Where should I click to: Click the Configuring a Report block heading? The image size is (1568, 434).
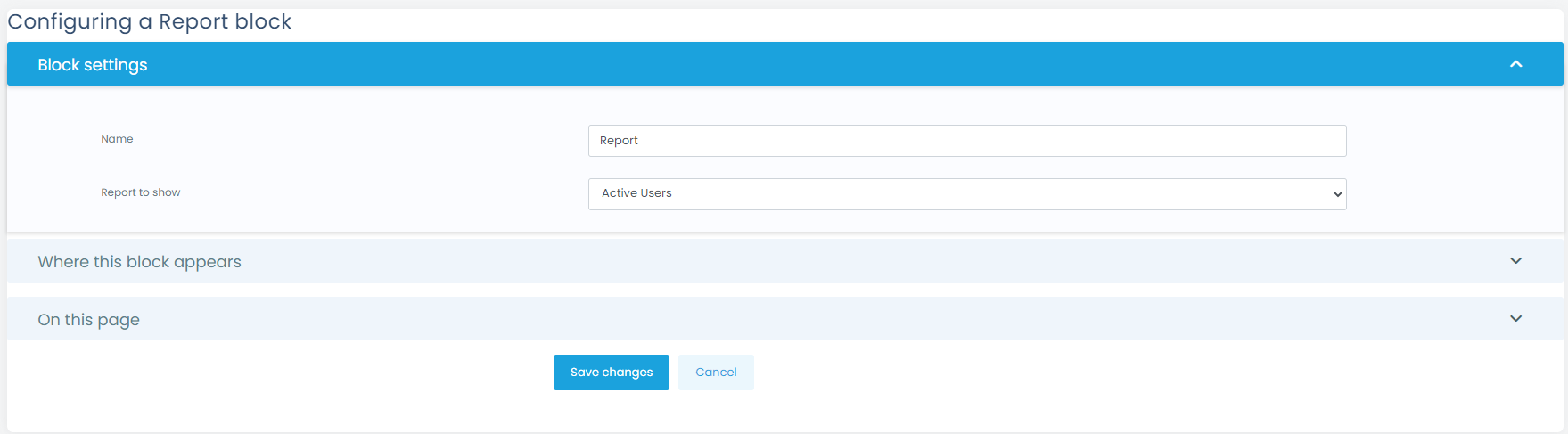(150, 21)
